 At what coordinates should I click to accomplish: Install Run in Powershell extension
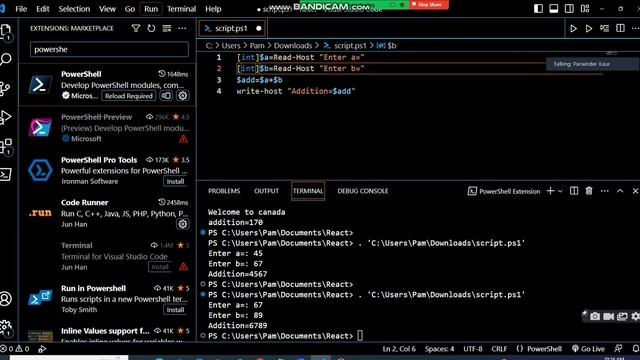click(x=175, y=310)
